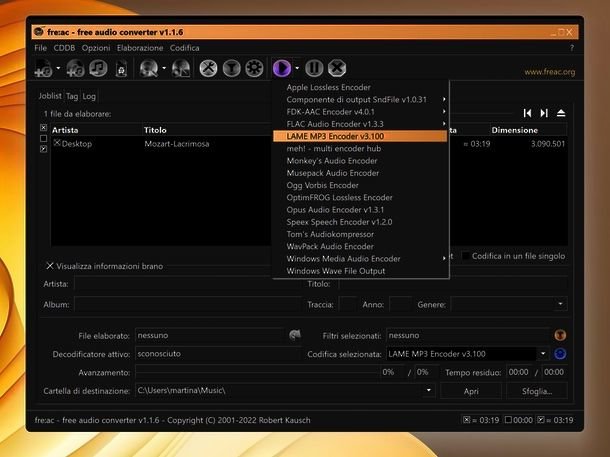The width and height of the screenshot is (610, 457).
Task: Click the music note remove-track icon
Action: pos(98,68)
